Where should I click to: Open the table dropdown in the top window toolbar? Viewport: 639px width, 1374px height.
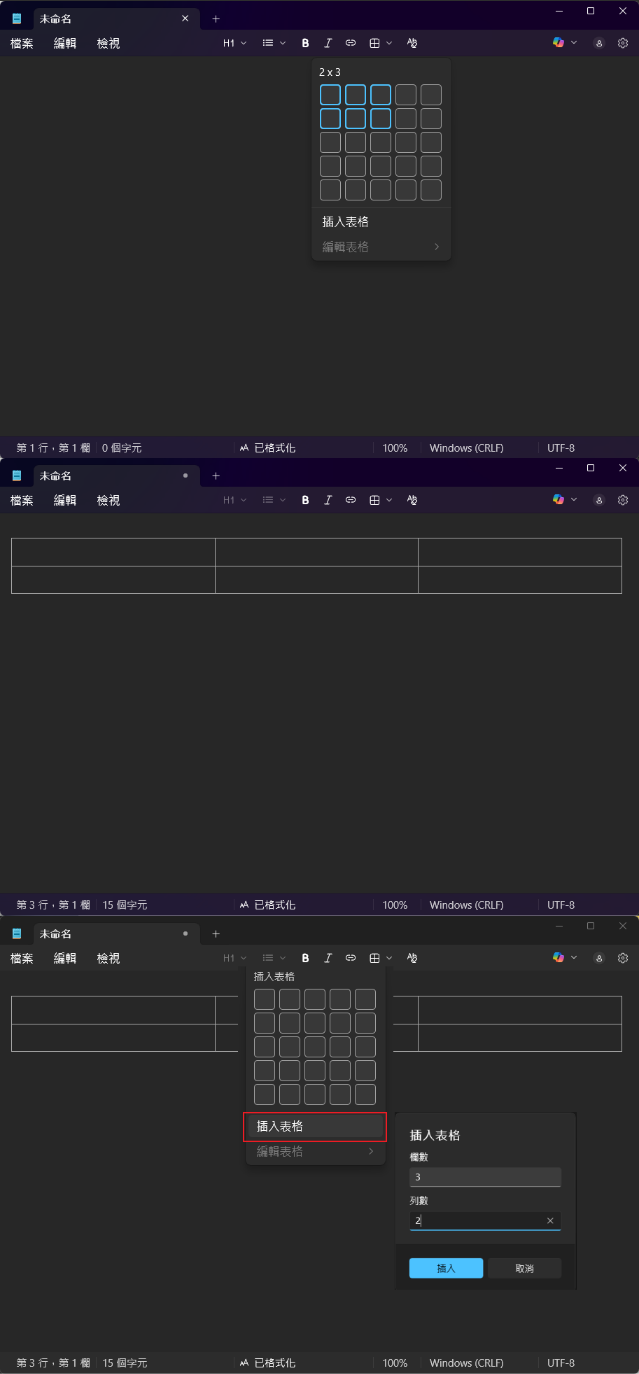[380, 43]
